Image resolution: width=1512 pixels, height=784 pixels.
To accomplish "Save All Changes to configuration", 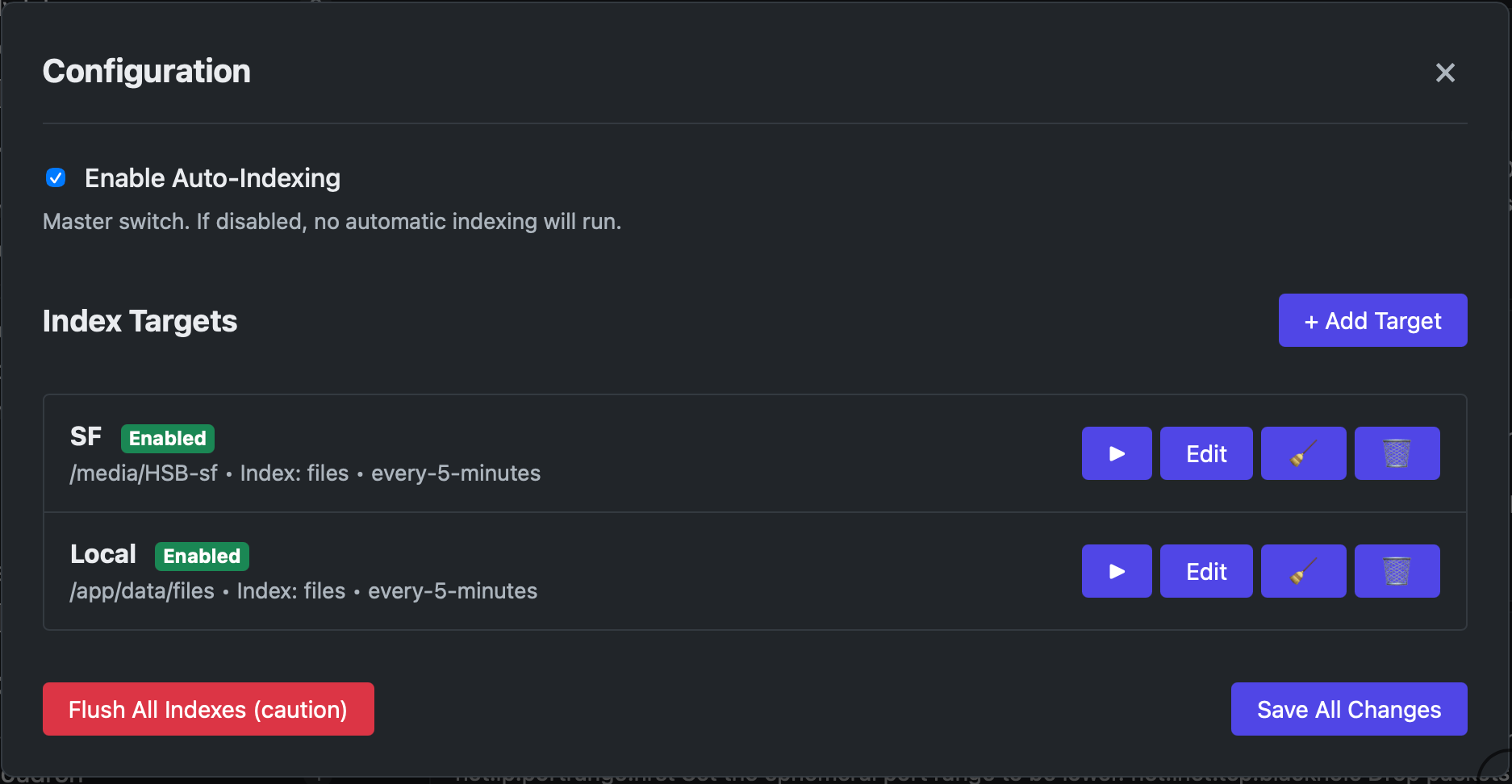I will 1348,709.
